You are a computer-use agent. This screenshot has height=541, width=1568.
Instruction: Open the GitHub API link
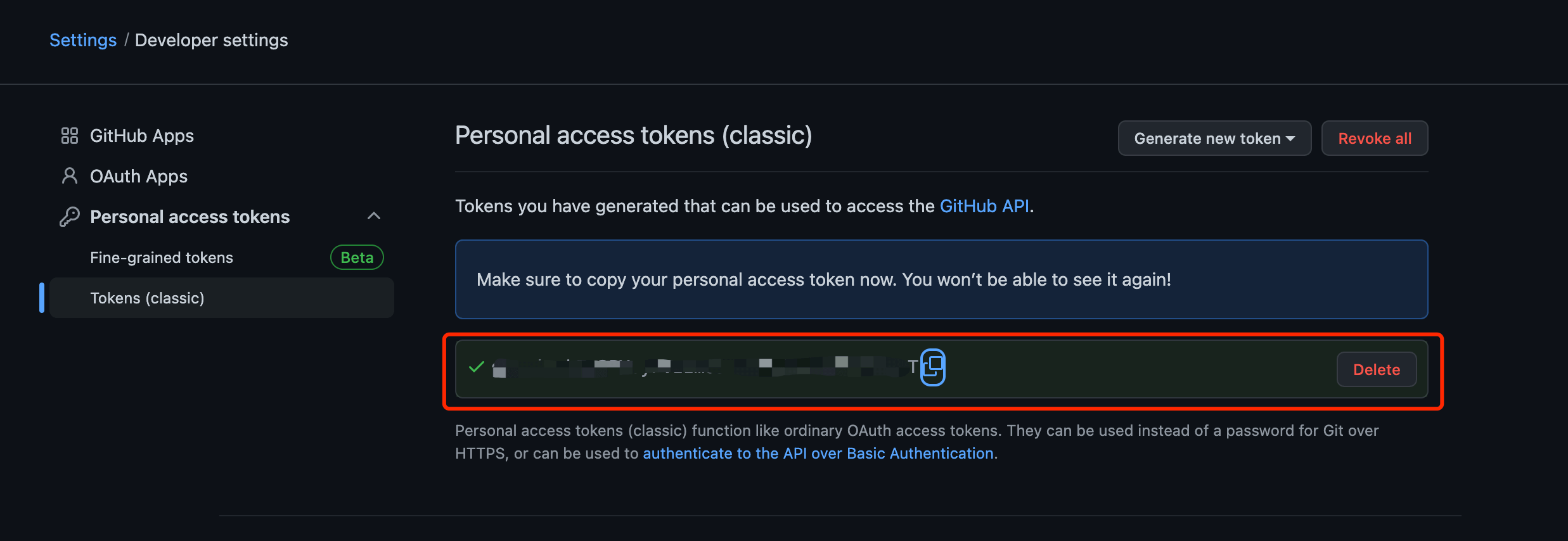tap(984, 206)
